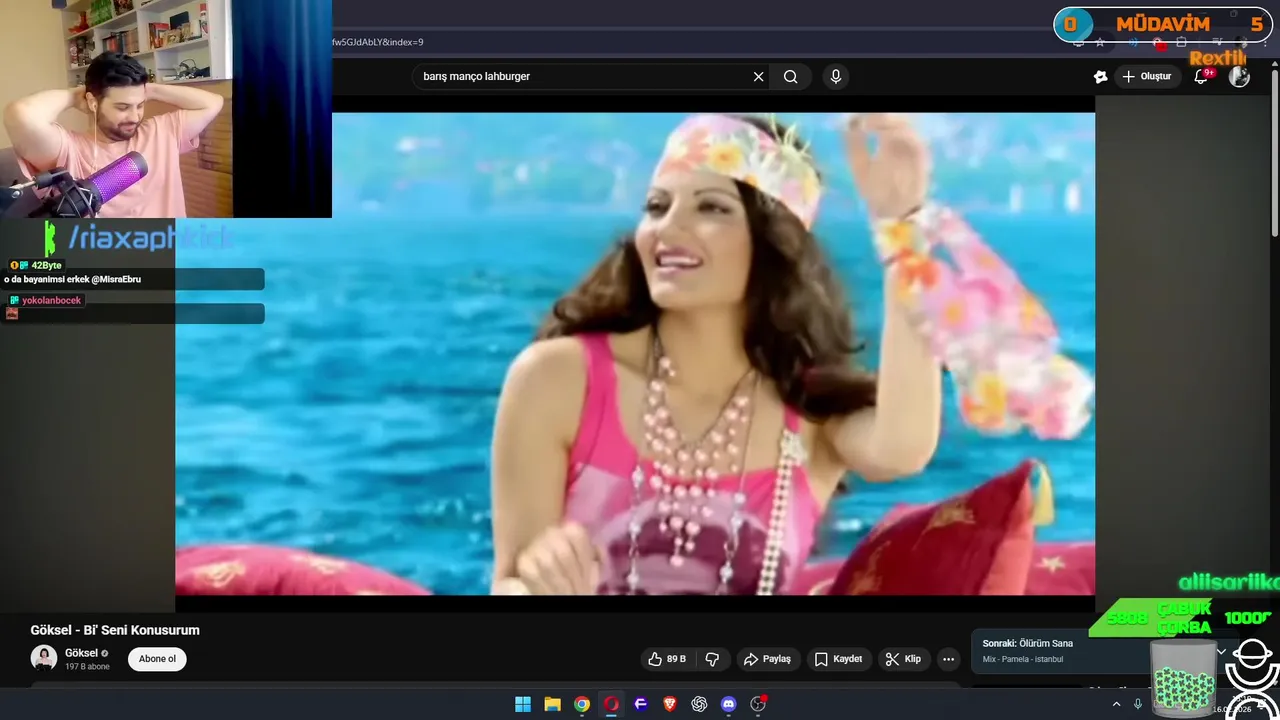
Task: Show hidden system tray icons
Action: point(1117,704)
